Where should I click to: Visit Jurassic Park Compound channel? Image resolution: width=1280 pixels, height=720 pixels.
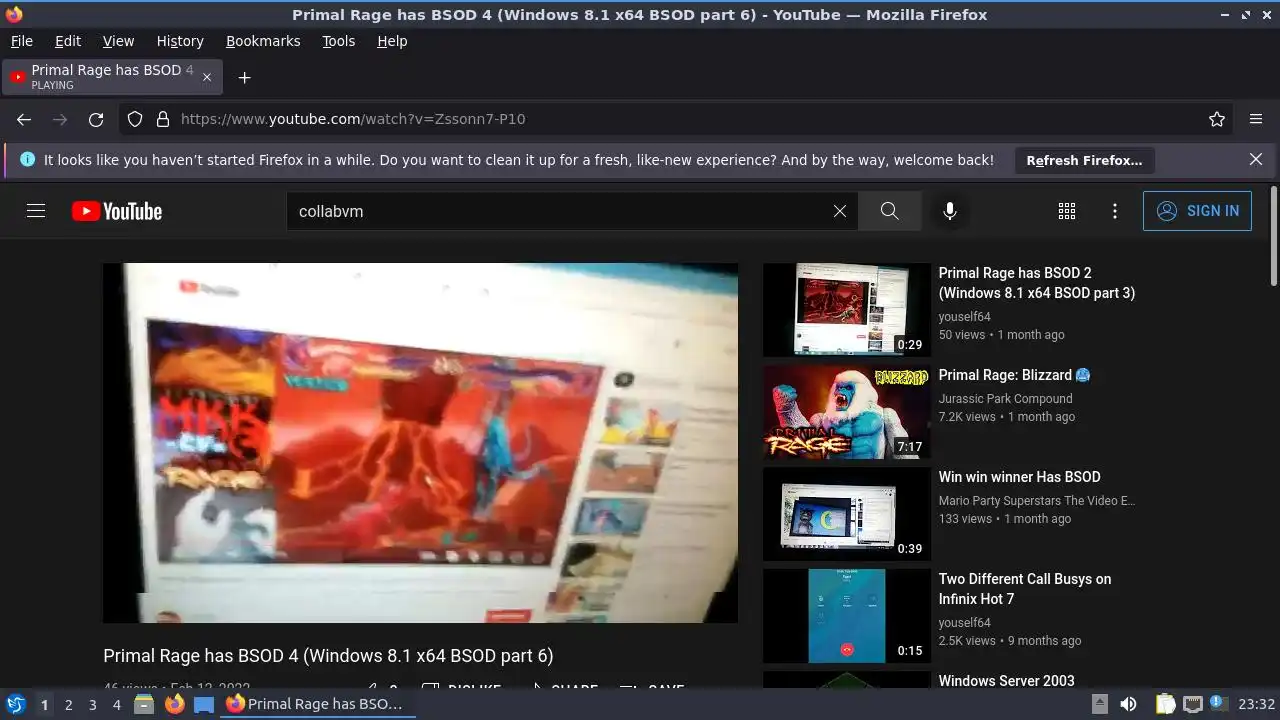point(1005,398)
